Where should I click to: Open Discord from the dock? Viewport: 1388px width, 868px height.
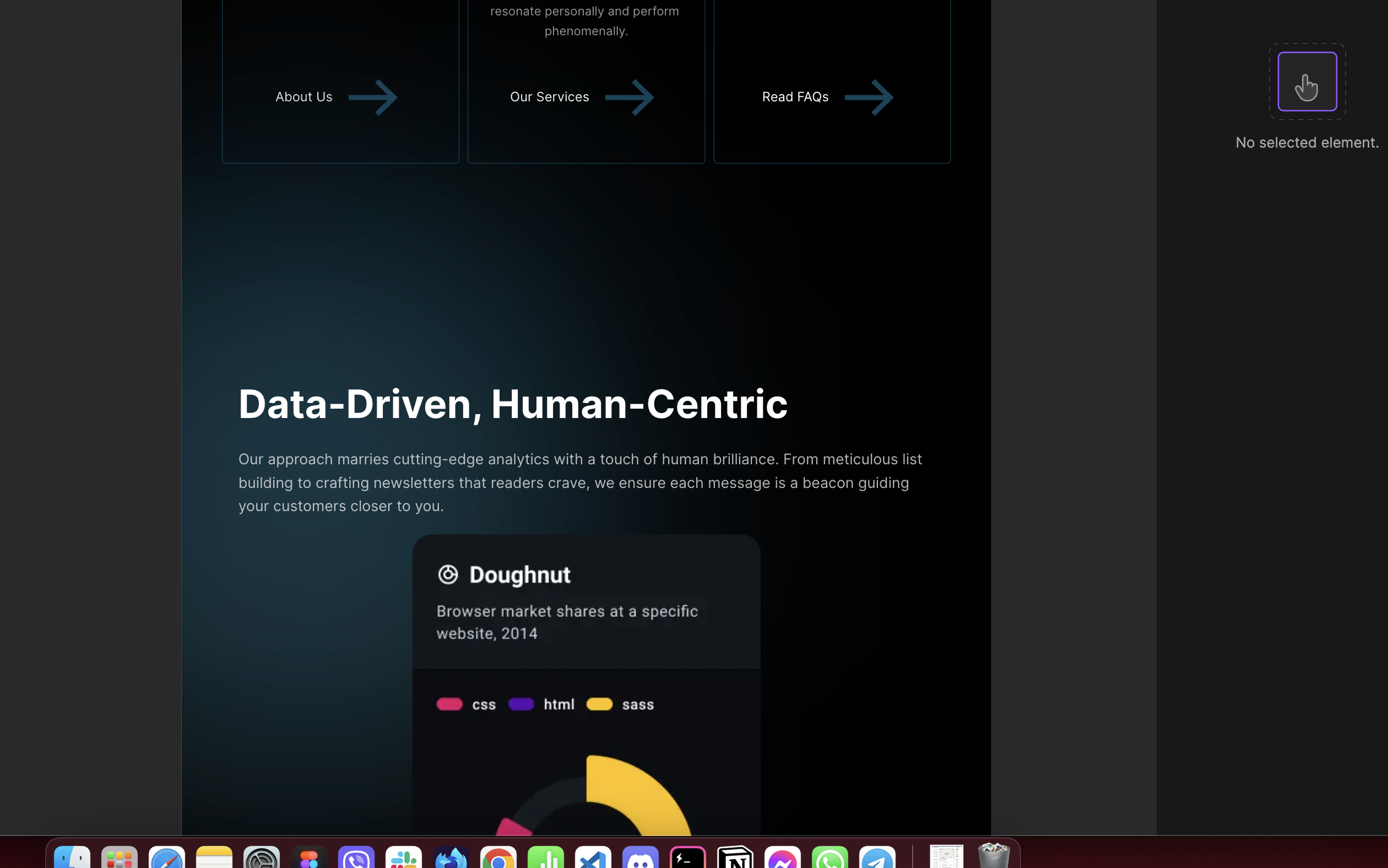click(641, 857)
